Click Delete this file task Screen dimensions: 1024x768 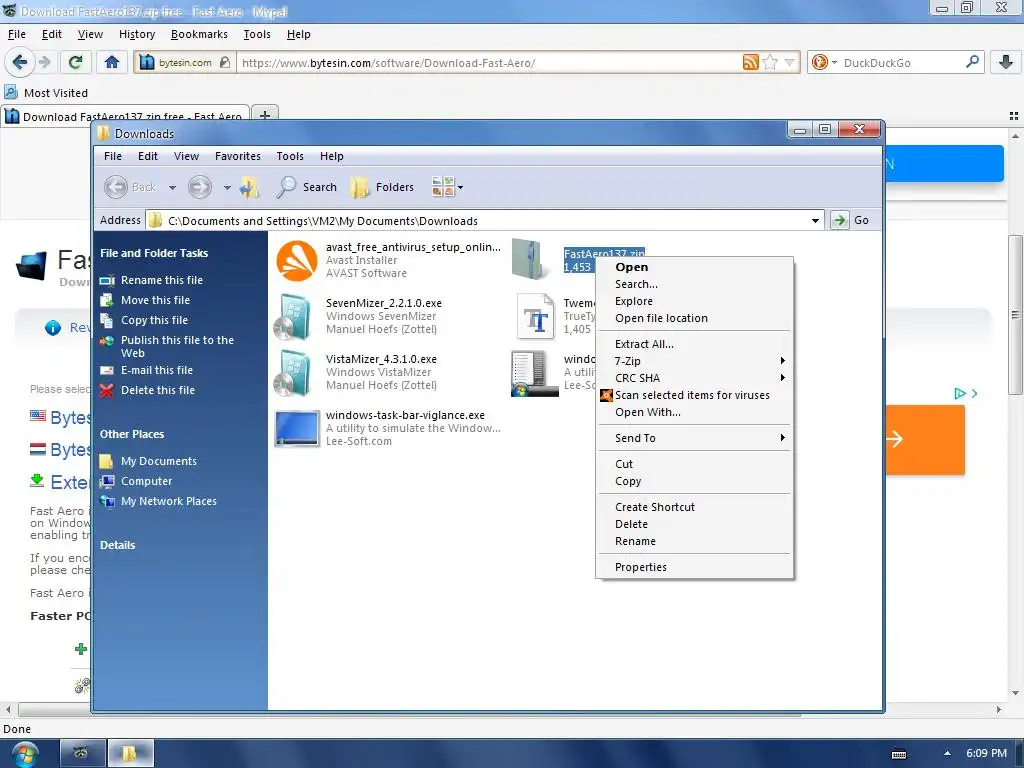(157, 391)
